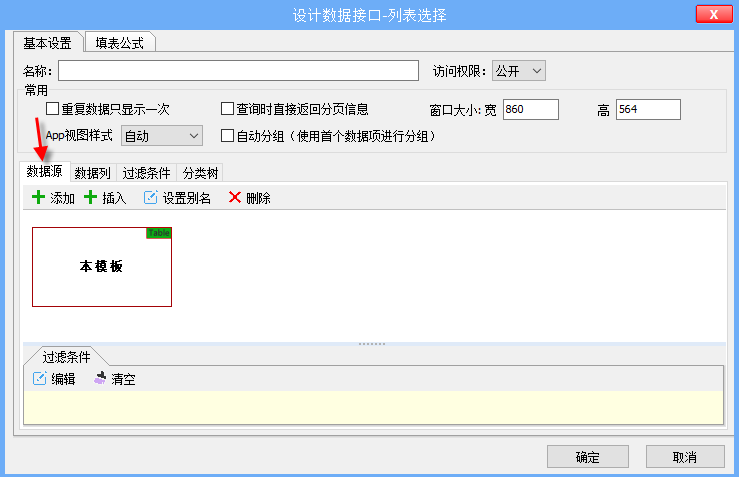Click the red X 删除 icon
This screenshot has height=477, width=739.
pyautogui.click(x=235, y=197)
